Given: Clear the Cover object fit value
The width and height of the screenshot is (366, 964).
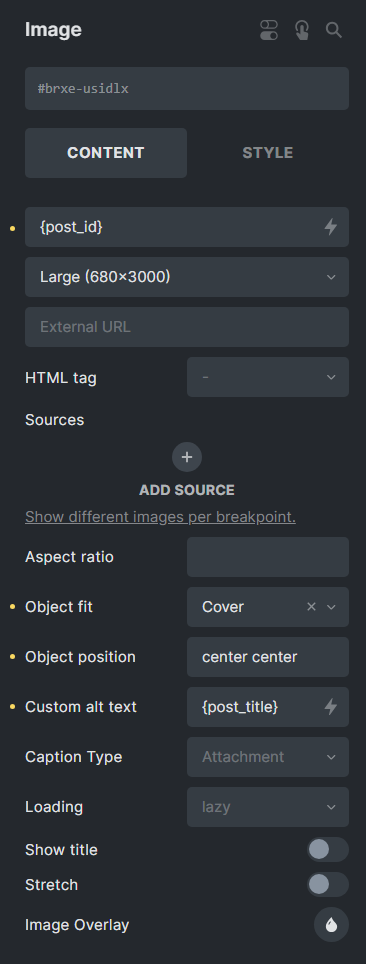Looking at the screenshot, I should pyautogui.click(x=311, y=607).
